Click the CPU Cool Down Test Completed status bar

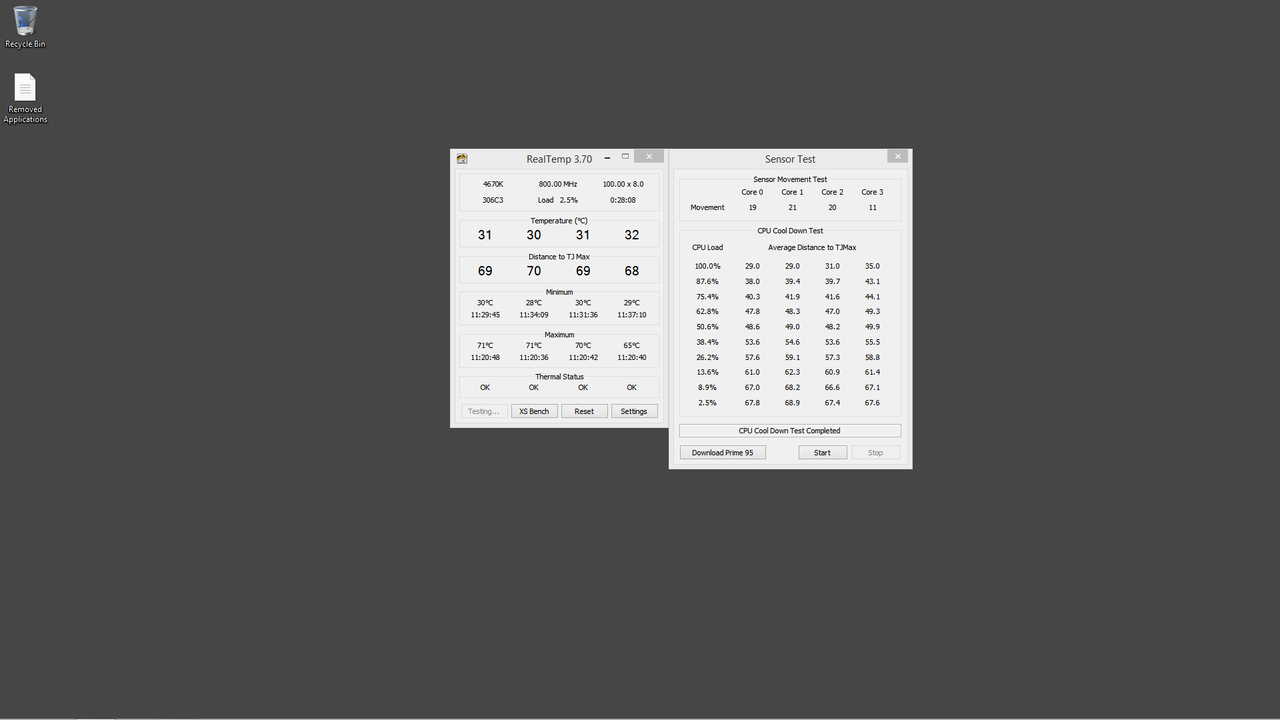point(790,431)
